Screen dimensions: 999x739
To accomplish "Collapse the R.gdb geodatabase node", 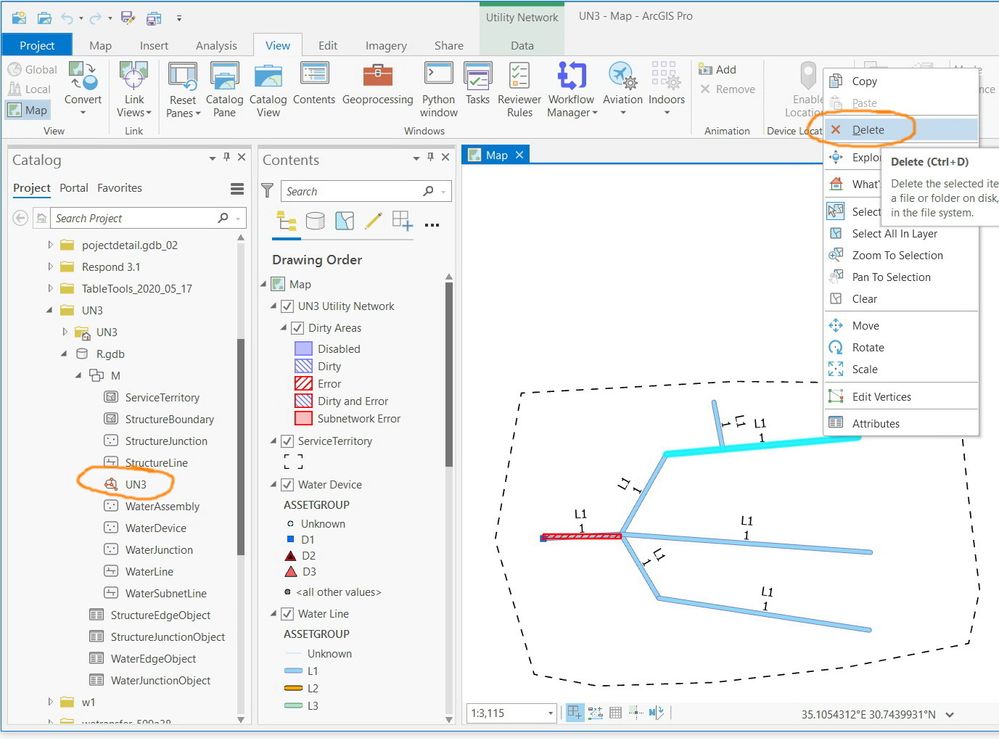I will [64, 354].
